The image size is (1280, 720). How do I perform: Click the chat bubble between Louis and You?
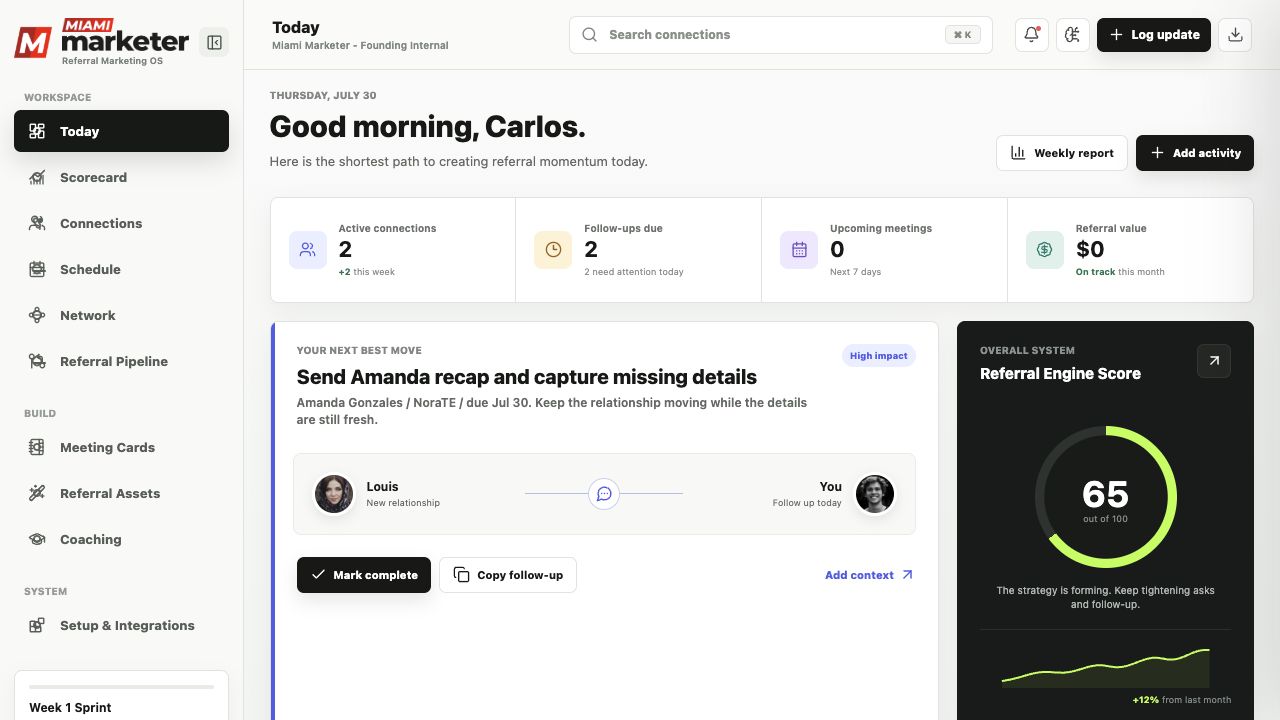[x=604, y=493]
